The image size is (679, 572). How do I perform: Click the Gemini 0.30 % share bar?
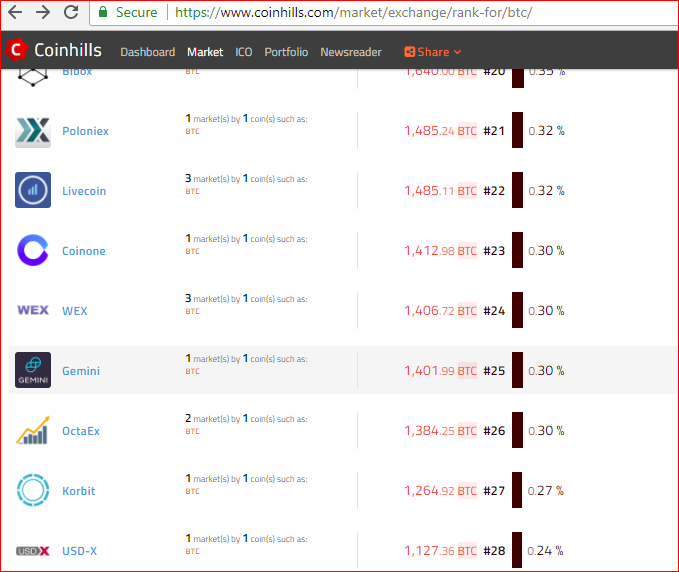[x=517, y=370]
